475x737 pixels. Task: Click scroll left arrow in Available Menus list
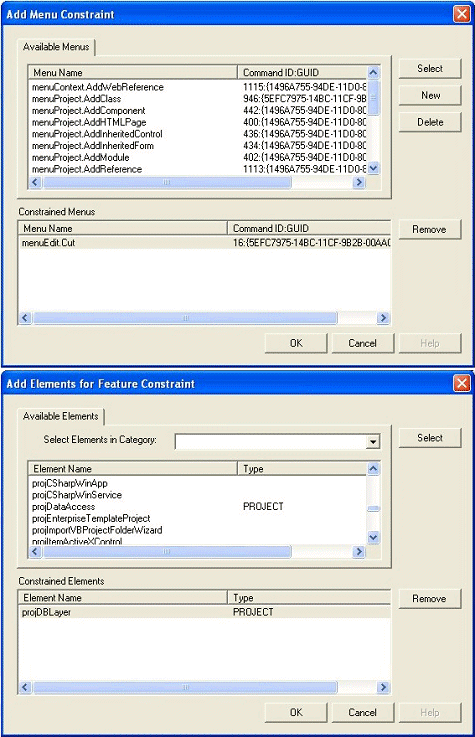pyautogui.click(x=35, y=182)
